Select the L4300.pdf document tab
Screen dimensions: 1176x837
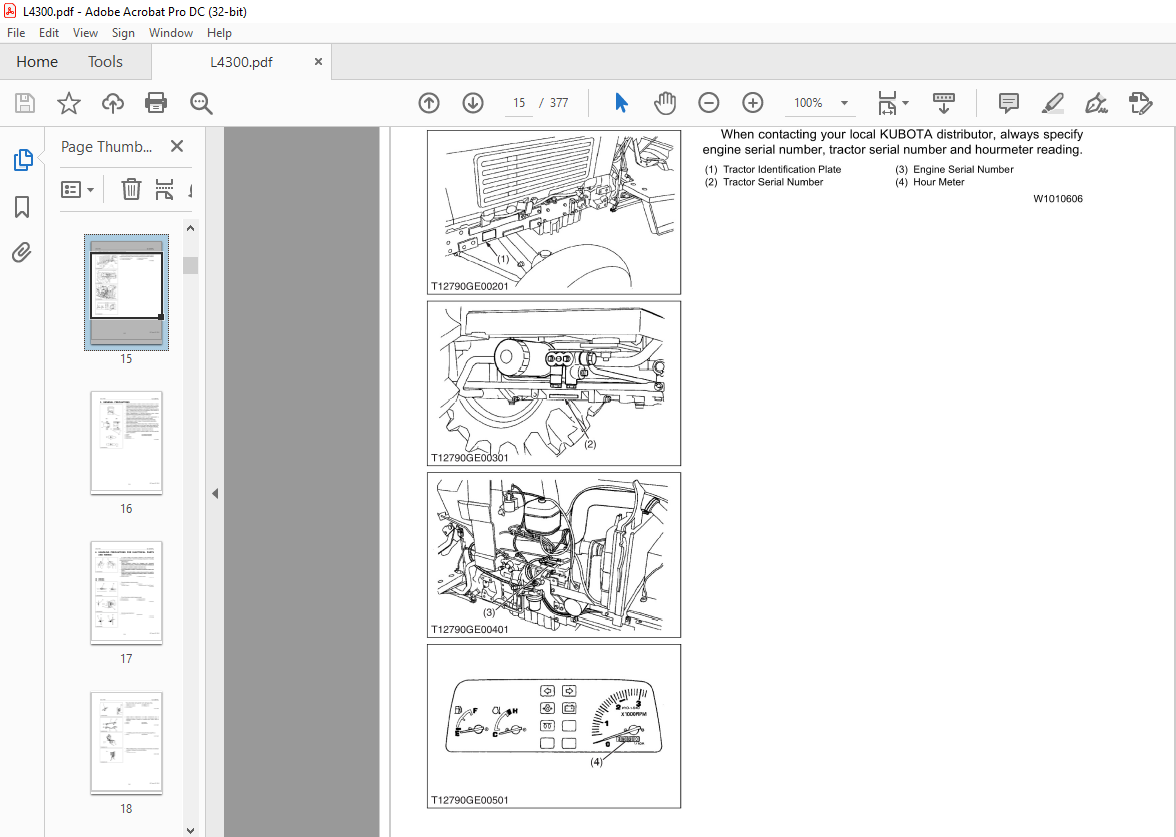coord(242,62)
